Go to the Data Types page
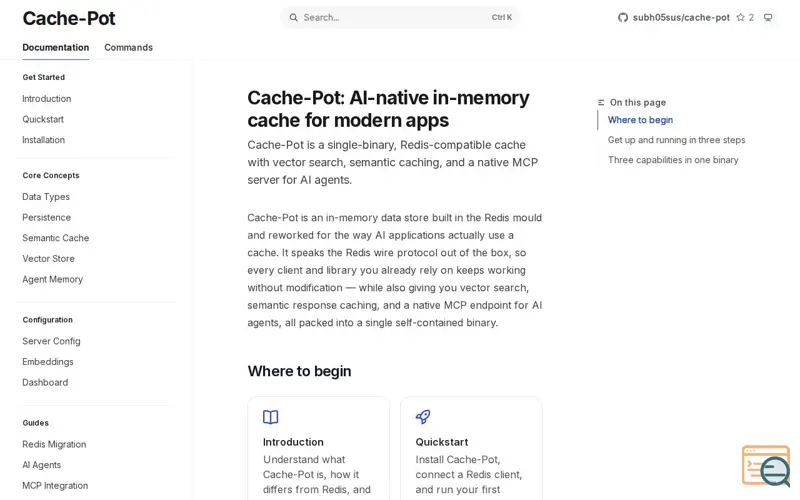The width and height of the screenshot is (800, 500). click(x=46, y=197)
